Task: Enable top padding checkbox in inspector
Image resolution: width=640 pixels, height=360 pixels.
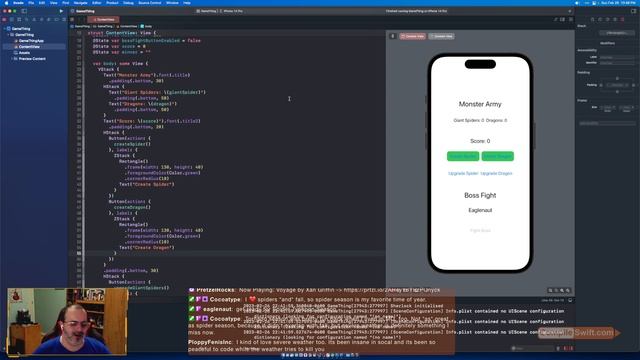Action: (617, 78)
